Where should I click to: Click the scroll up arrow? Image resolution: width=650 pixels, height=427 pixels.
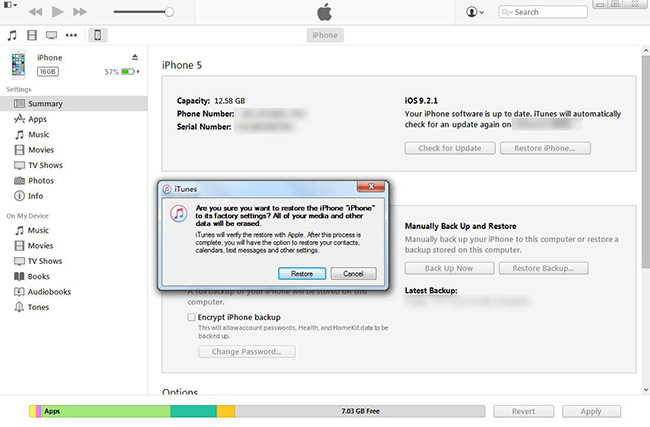(646, 51)
